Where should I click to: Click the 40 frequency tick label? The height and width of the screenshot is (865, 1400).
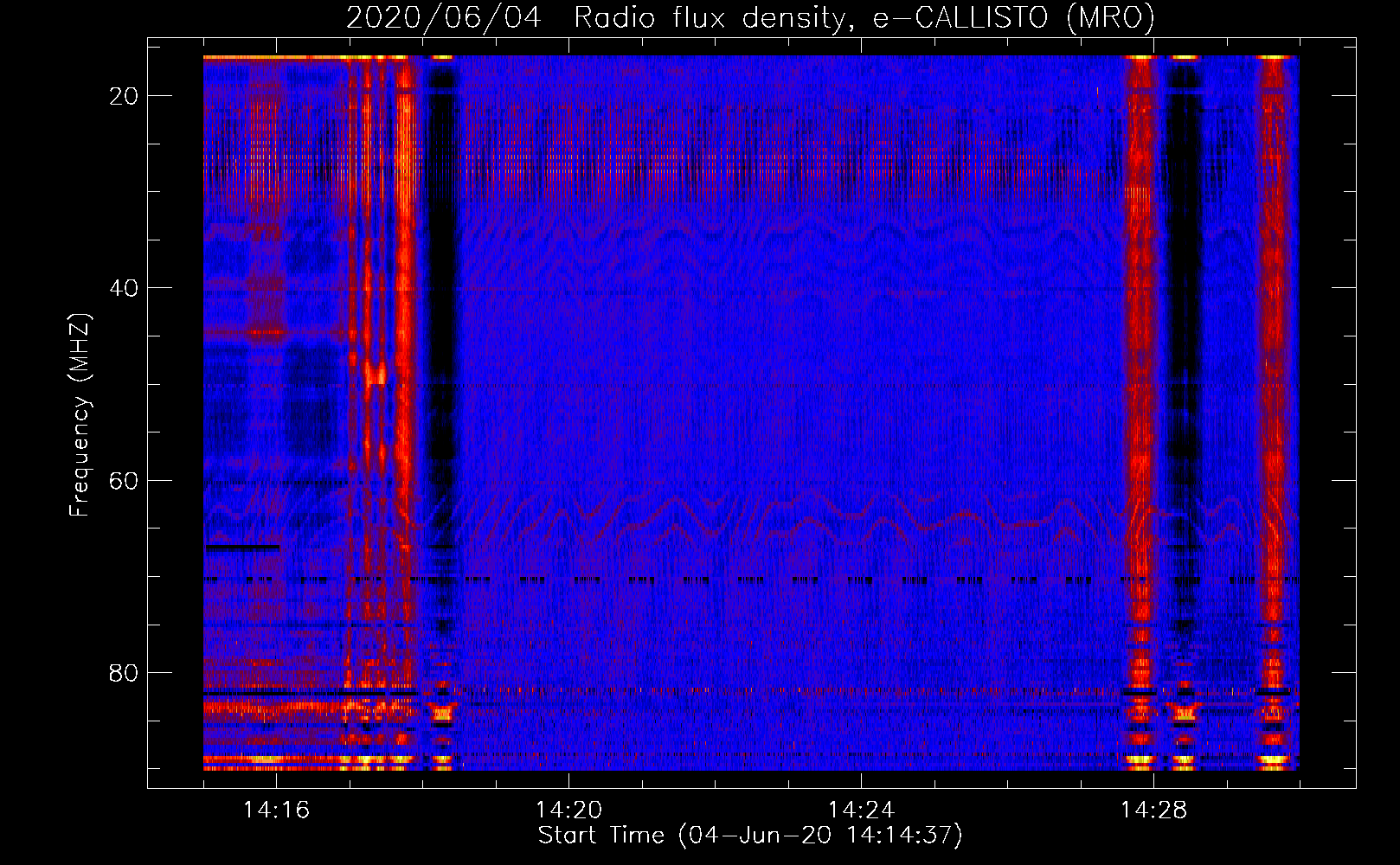pos(124,288)
